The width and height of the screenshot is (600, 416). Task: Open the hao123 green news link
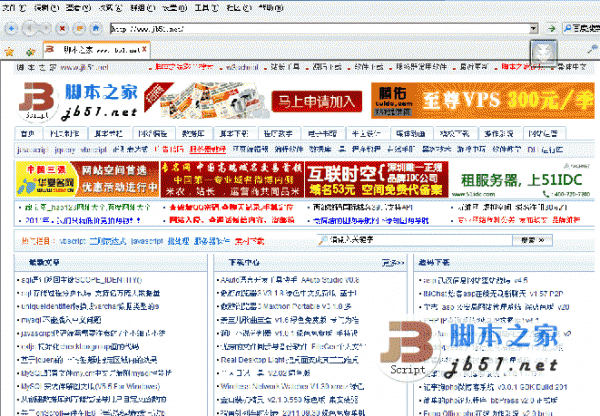point(88,207)
